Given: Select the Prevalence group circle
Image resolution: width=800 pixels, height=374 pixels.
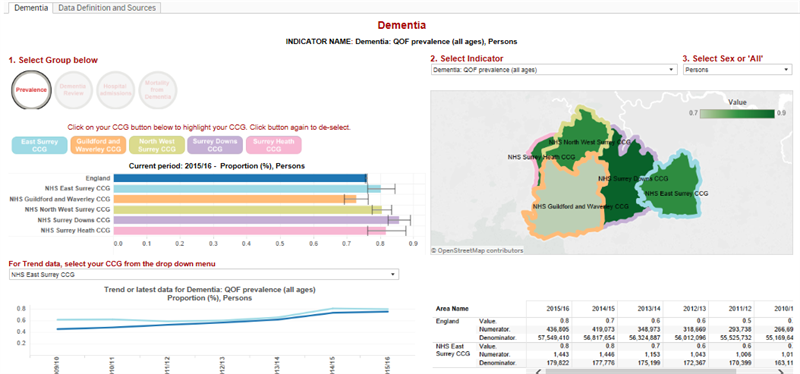Looking at the screenshot, I should coord(31,90).
